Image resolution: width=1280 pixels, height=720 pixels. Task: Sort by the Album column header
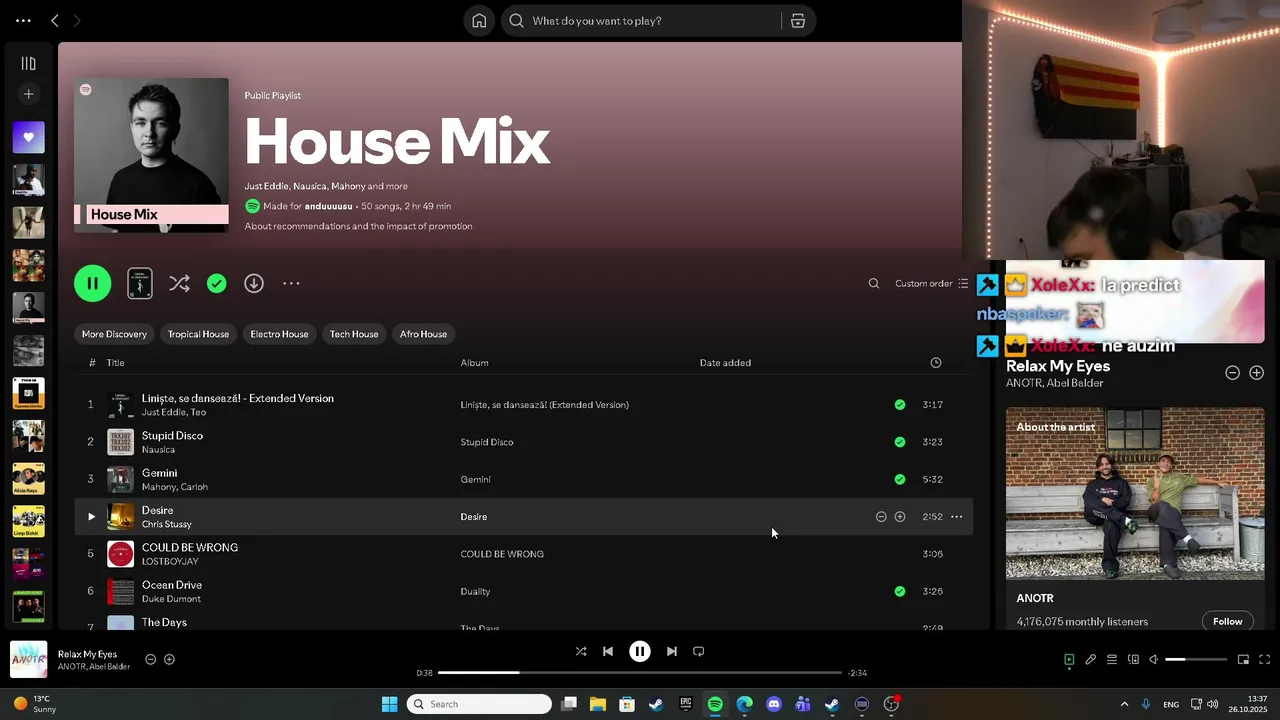pos(474,363)
